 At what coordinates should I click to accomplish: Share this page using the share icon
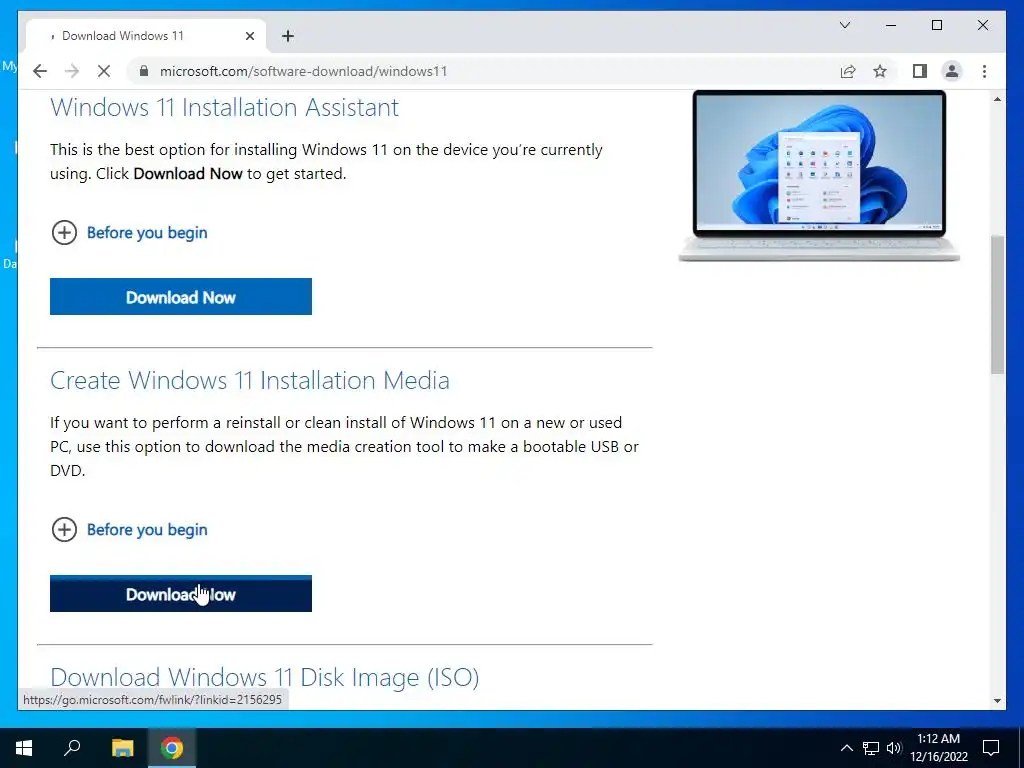pyautogui.click(x=848, y=71)
